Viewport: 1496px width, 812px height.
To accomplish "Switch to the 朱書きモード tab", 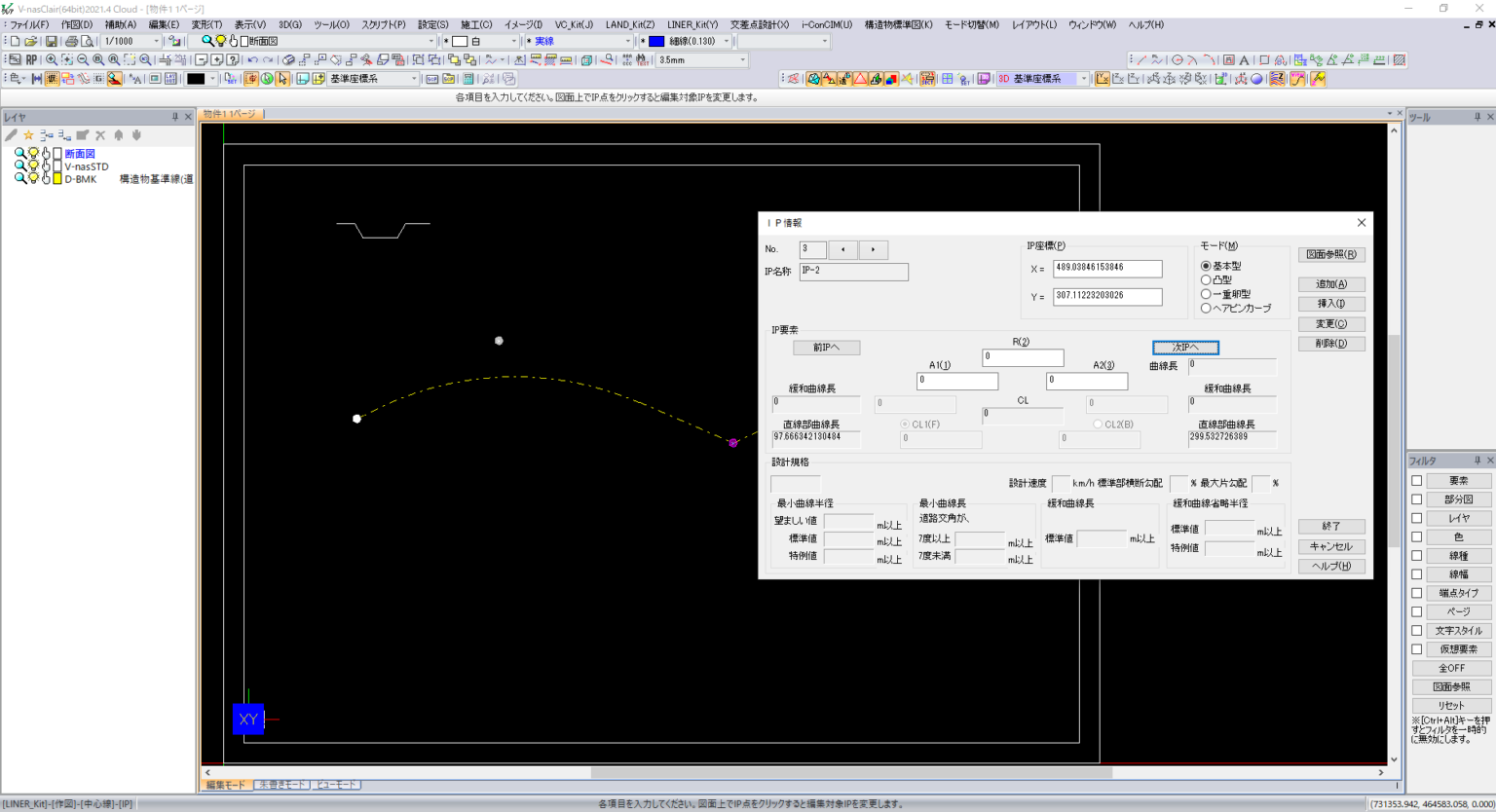I will 281,784.
